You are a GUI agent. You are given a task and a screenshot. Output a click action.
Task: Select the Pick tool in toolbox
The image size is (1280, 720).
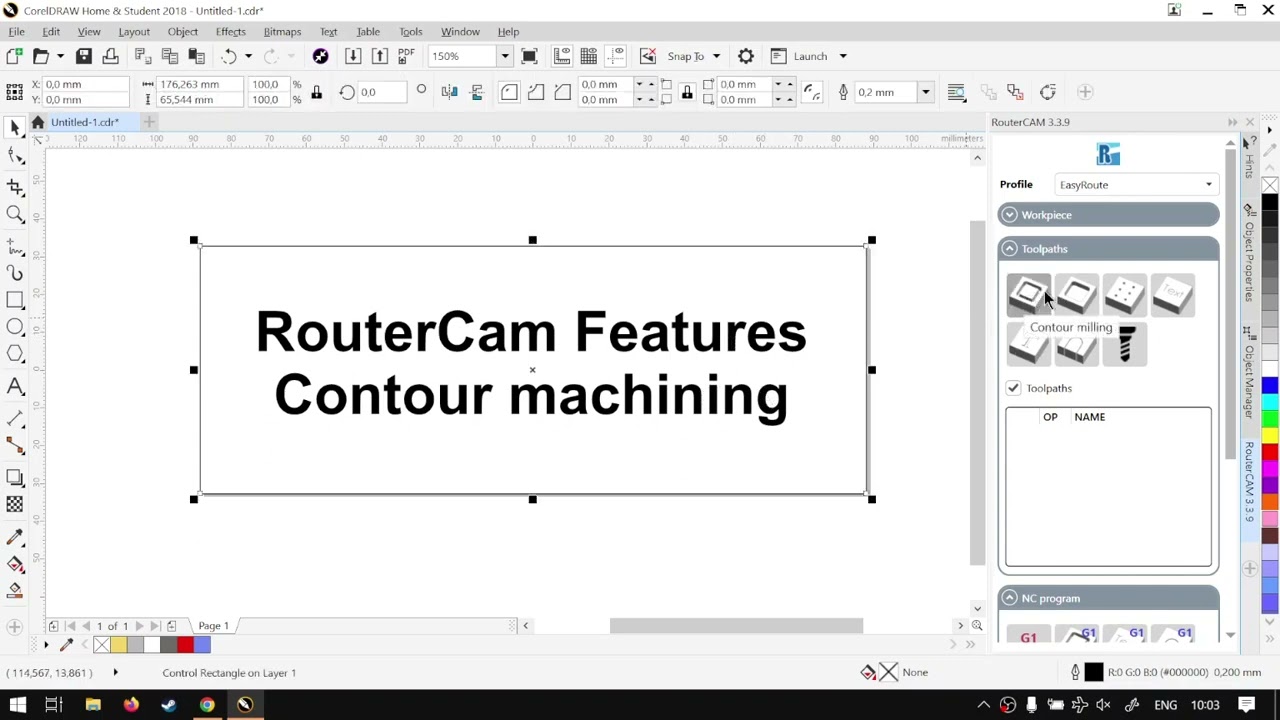coord(15,128)
